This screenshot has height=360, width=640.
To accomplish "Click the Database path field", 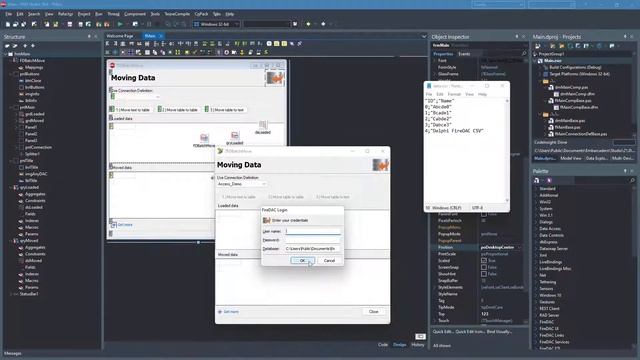I will coord(313,249).
